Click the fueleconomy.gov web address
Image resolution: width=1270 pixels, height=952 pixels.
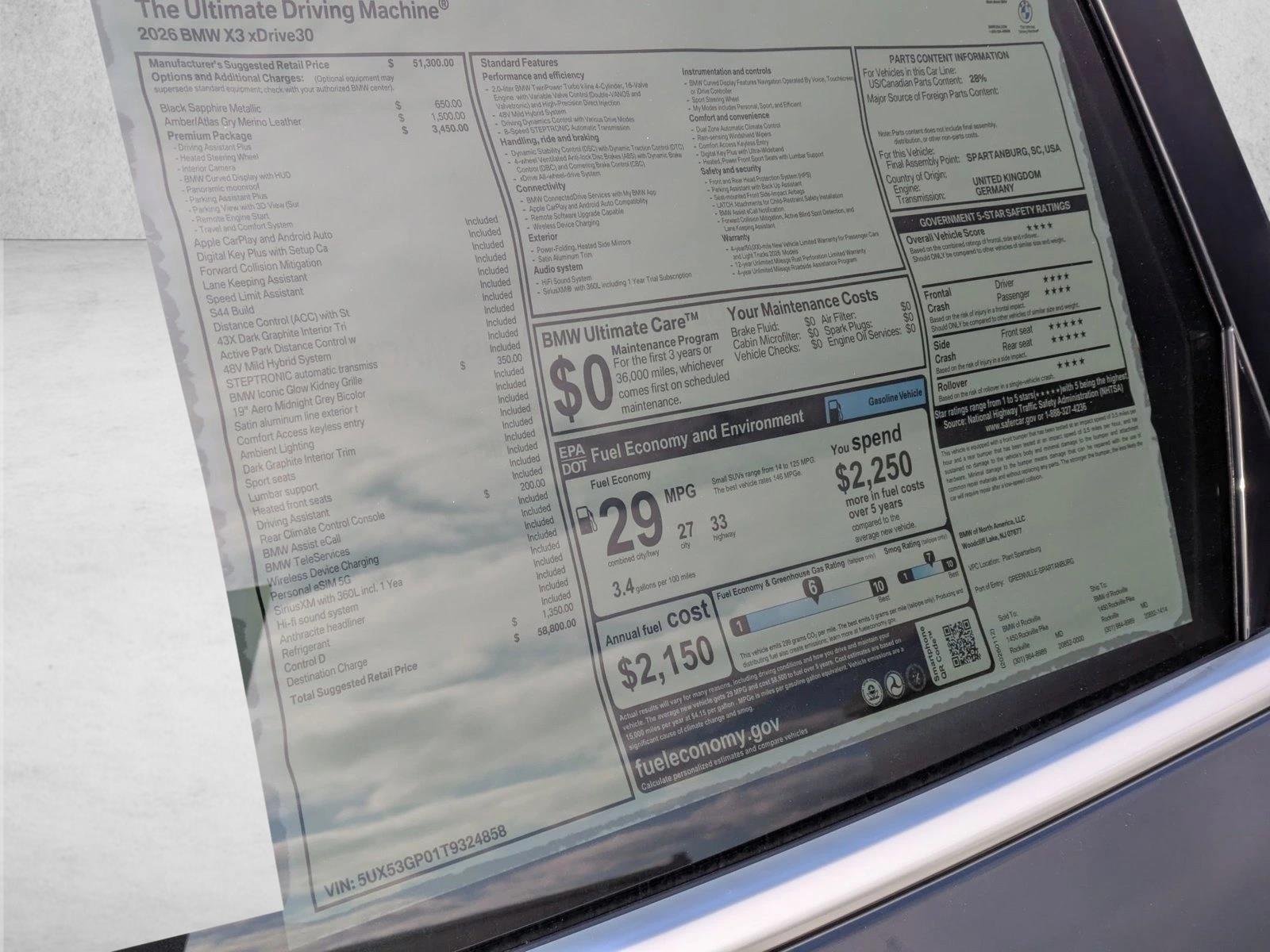[x=708, y=746]
